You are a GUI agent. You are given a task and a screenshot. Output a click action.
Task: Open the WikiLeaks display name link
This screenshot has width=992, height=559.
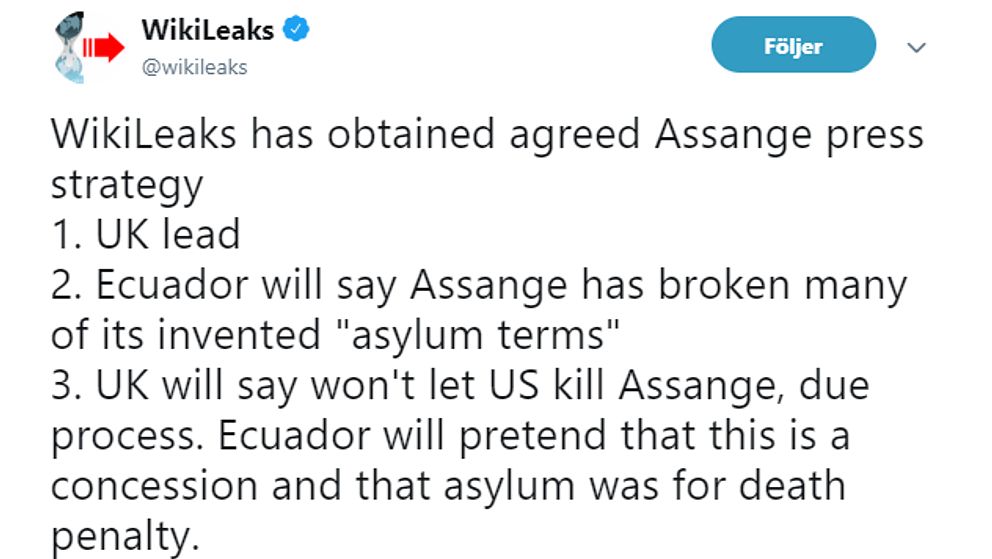(x=207, y=30)
